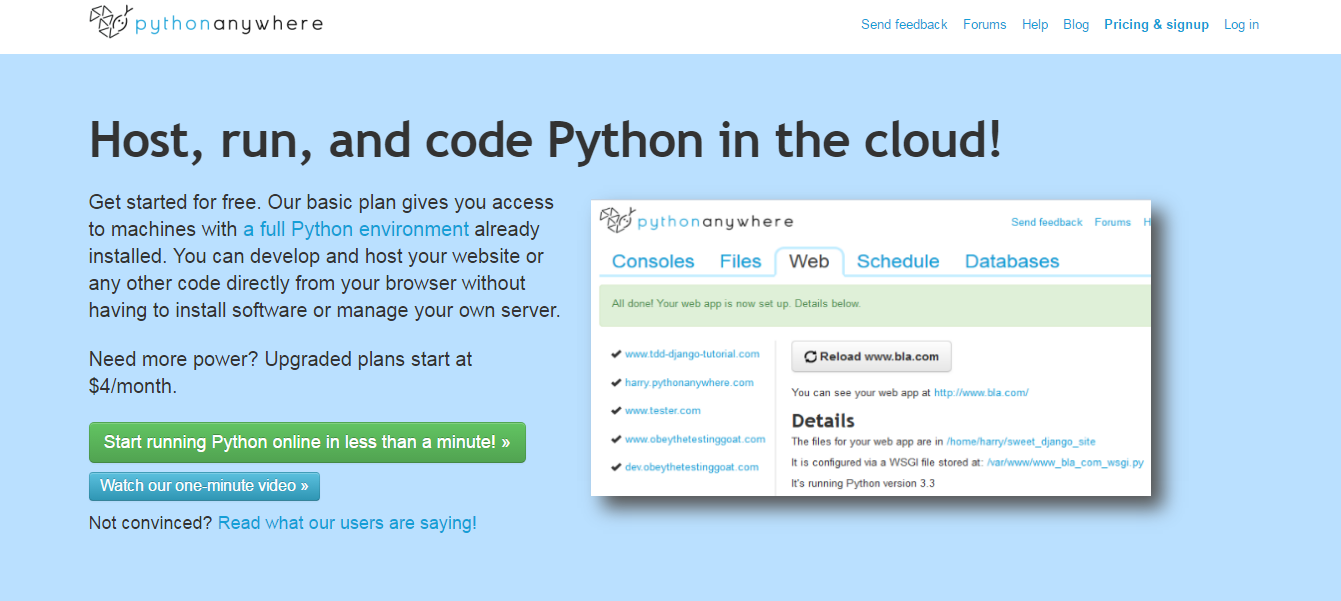Click Forums inside the embedded screenshot
The height and width of the screenshot is (601, 1341).
1113,222
